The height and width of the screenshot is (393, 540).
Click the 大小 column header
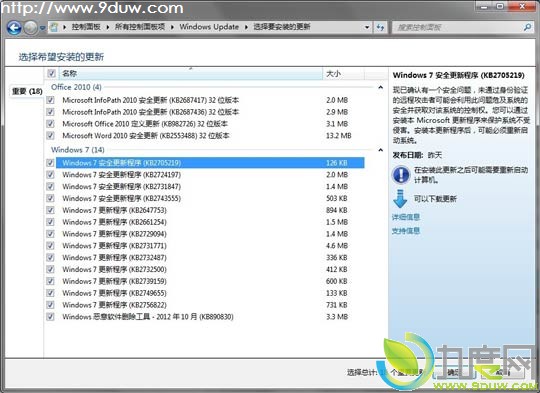coord(343,73)
